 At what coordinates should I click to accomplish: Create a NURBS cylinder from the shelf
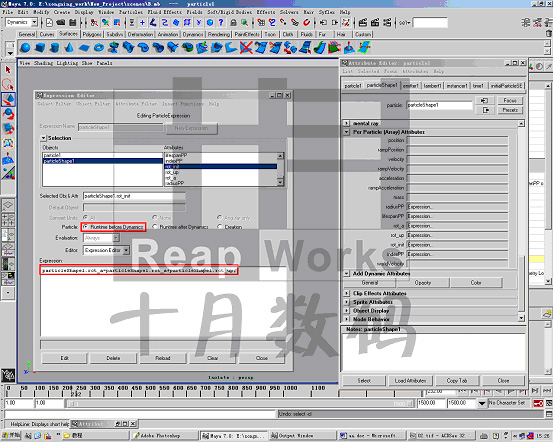(54, 47)
